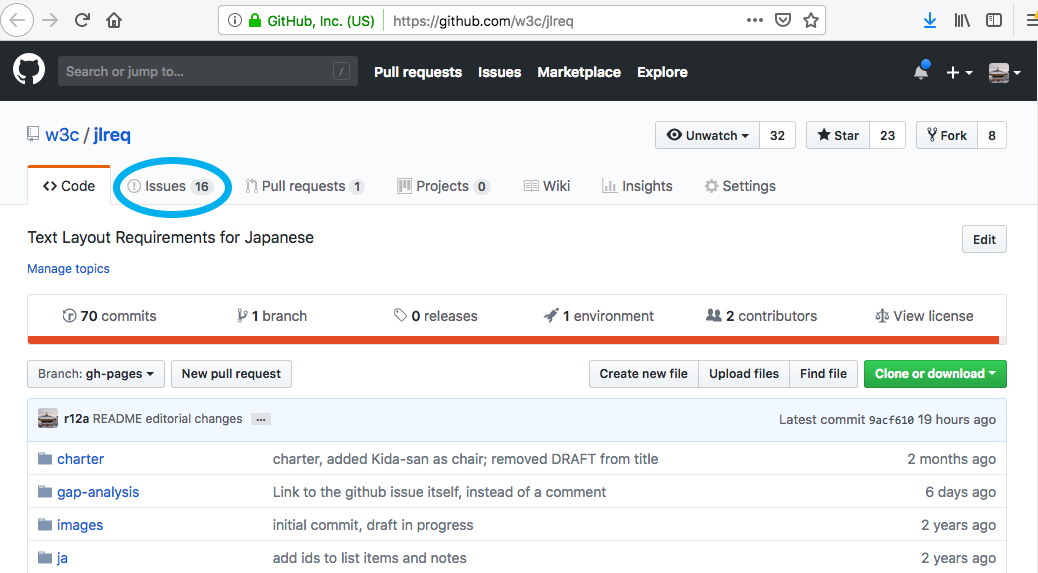Expand the Clone or download menu
Viewport: 1038px width, 573px height.
(934, 374)
